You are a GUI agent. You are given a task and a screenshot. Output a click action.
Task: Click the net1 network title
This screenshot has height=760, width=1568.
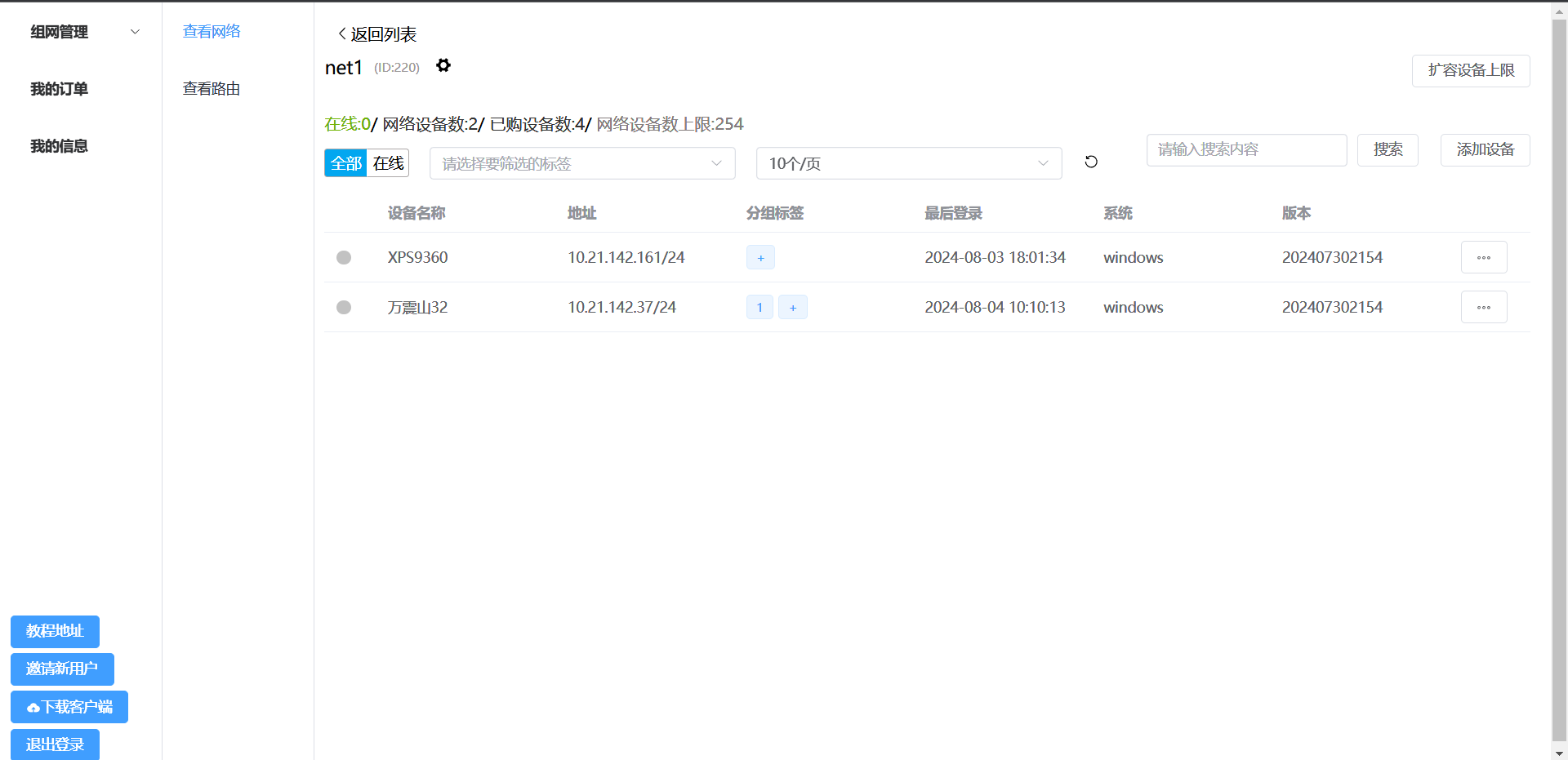tap(343, 67)
